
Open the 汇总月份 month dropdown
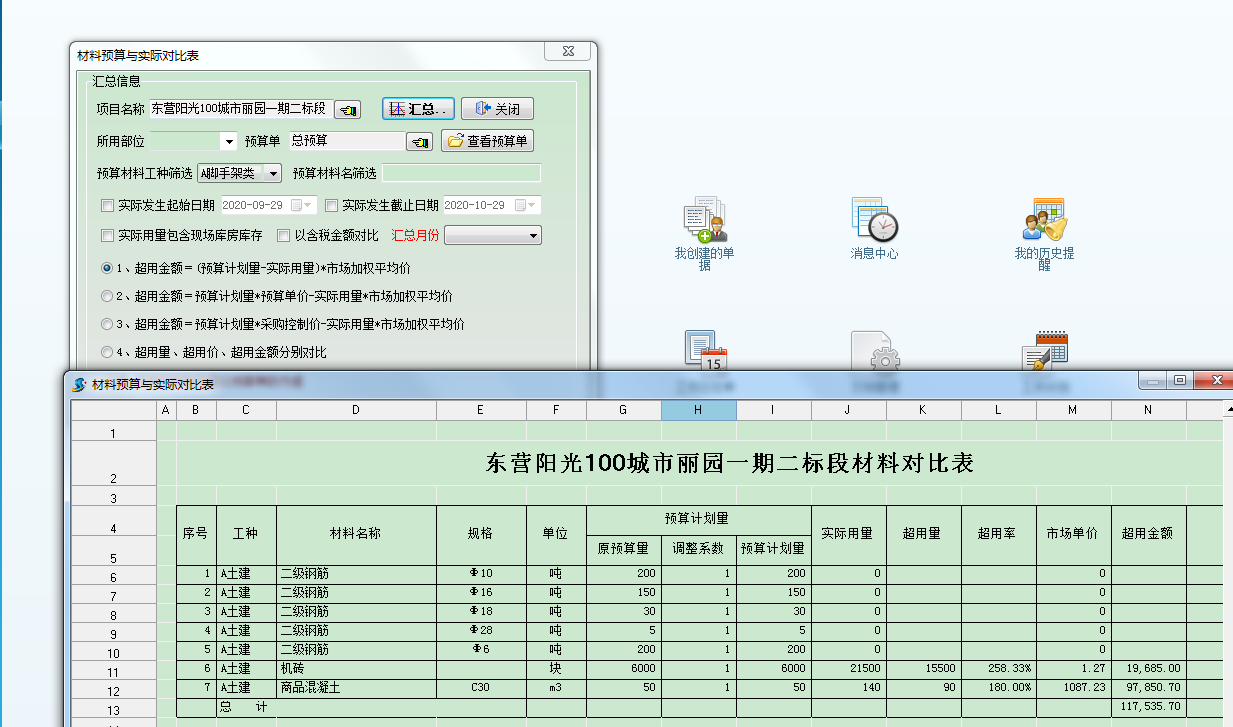(533, 235)
